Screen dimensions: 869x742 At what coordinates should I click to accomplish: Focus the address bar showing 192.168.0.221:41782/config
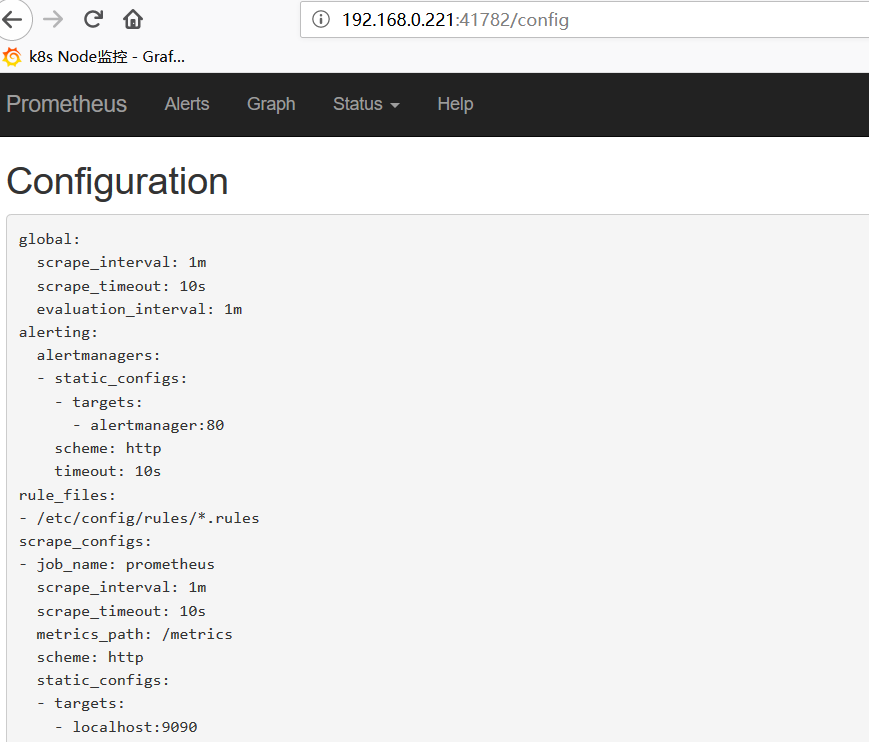[585, 20]
